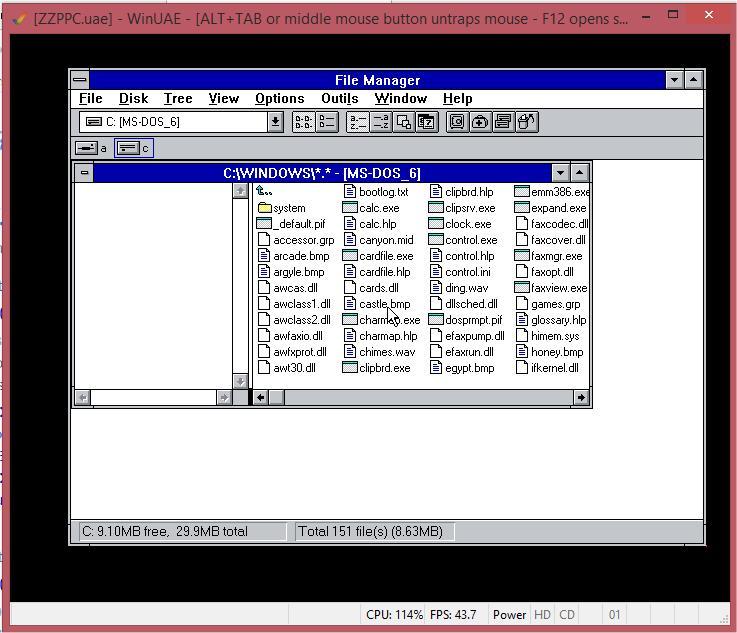This screenshot has width=737, height=633.
Task: Select chimes.wav
Action: point(379,352)
